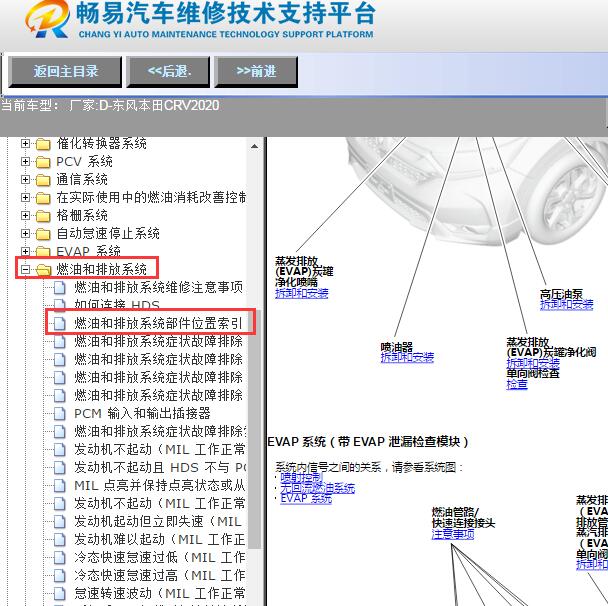
Task: Open MIL 点亮并保持点亮状态 tree item
Action: (x=160, y=485)
